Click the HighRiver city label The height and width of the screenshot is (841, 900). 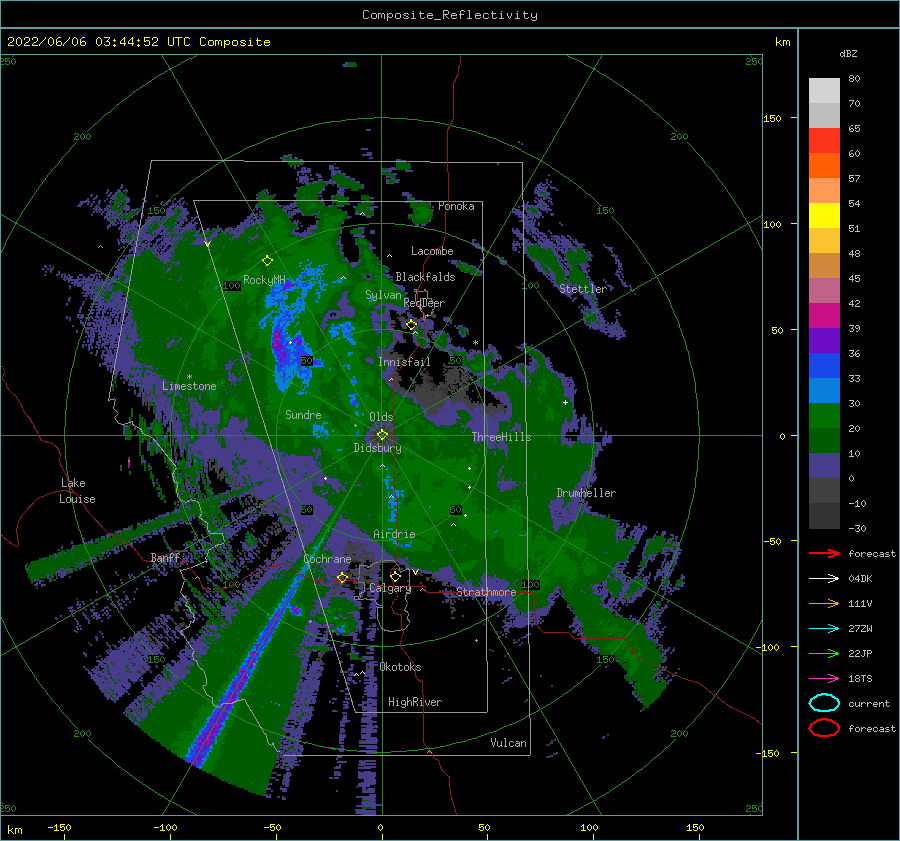(x=415, y=702)
